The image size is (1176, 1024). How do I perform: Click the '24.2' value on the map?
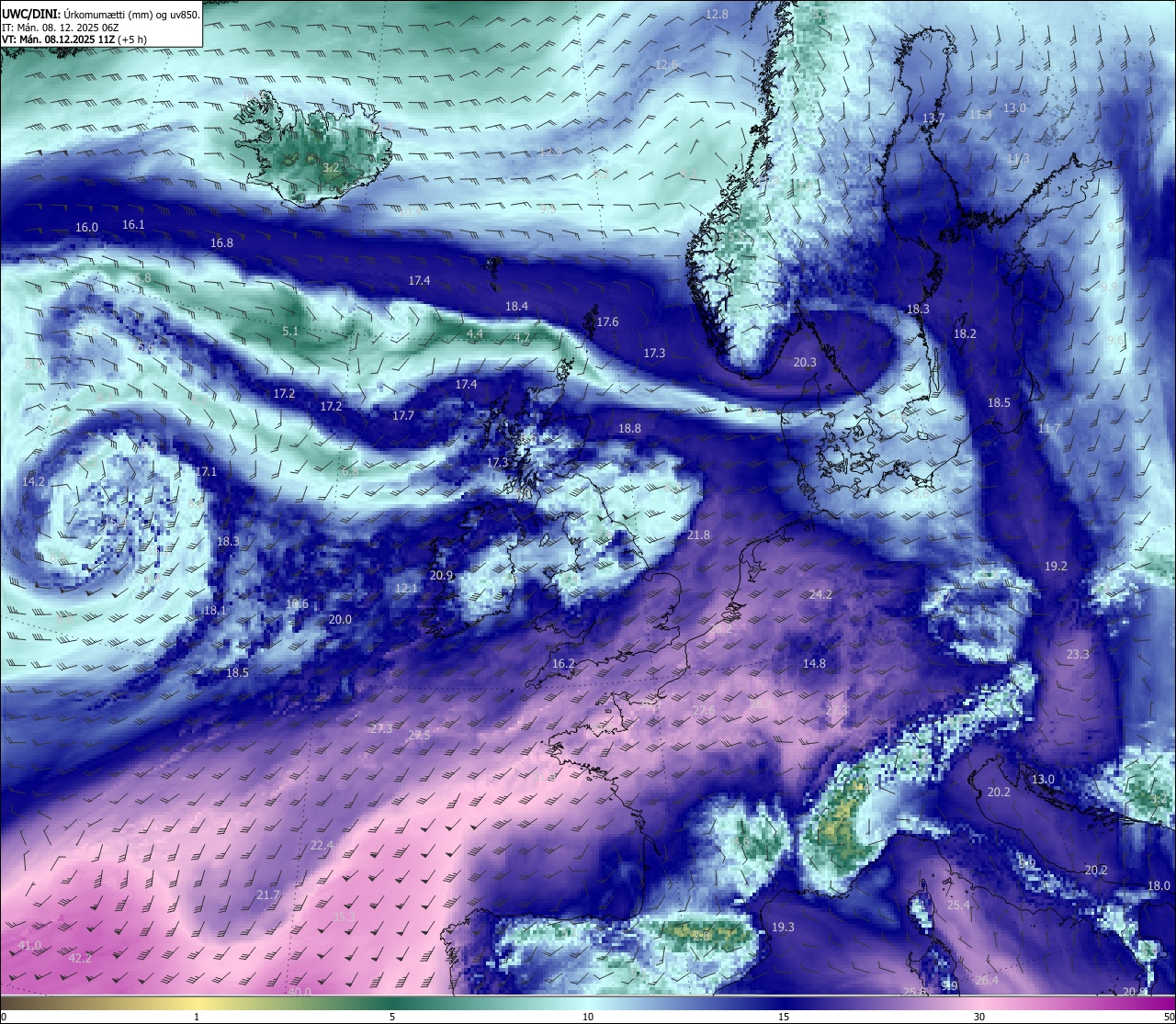coord(820,595)
